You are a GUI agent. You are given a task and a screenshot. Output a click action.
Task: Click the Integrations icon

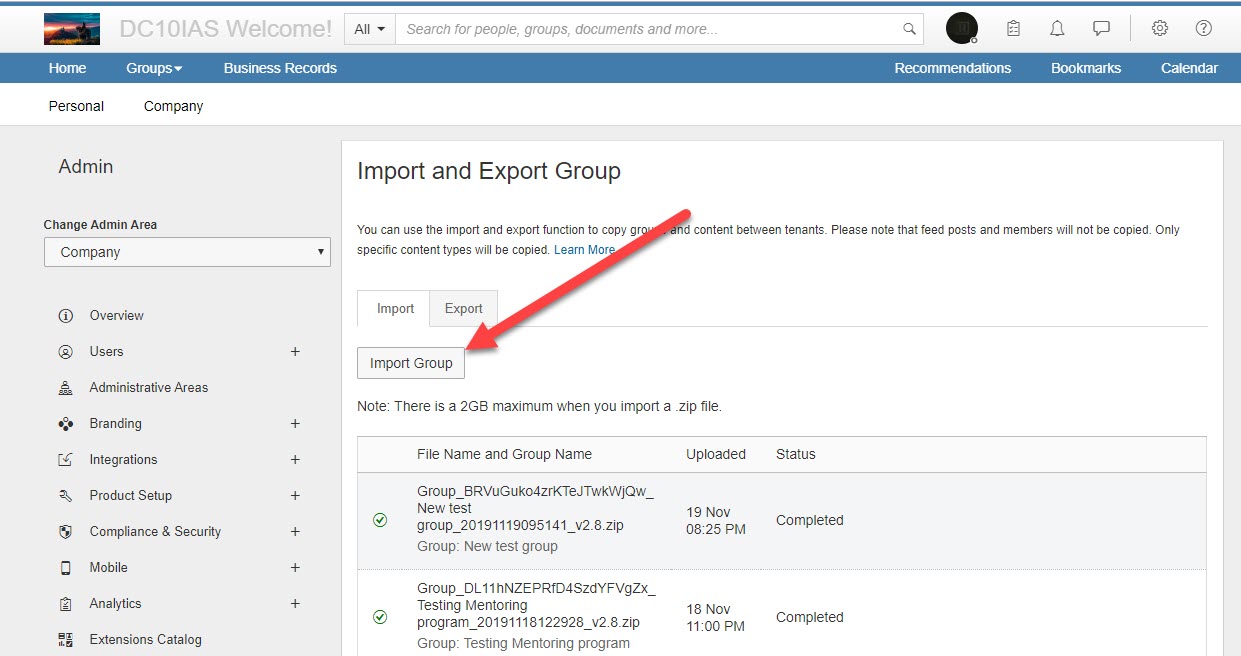[x=66, y=460]
